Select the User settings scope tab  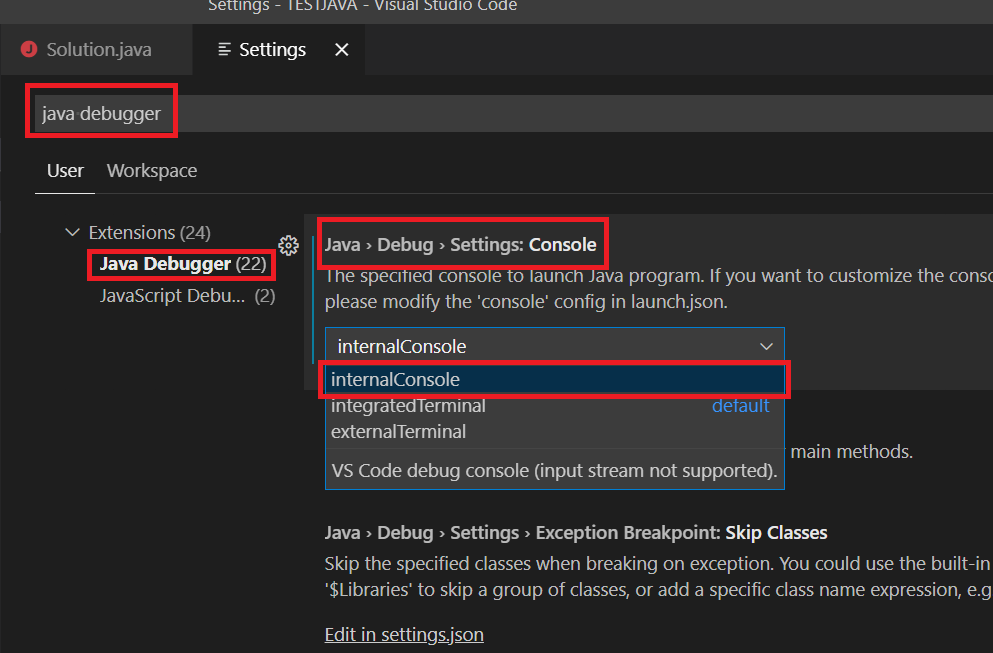click(65, 170)
